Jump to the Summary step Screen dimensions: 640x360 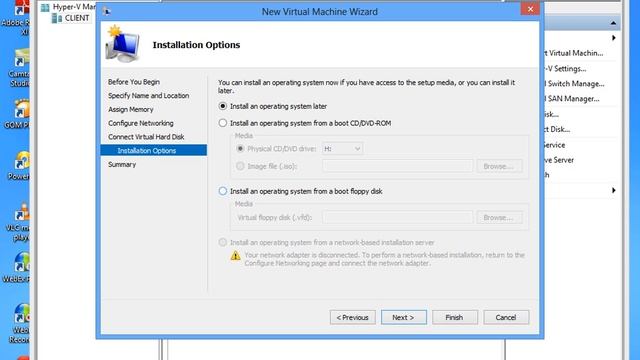click(x=122, y=164)
